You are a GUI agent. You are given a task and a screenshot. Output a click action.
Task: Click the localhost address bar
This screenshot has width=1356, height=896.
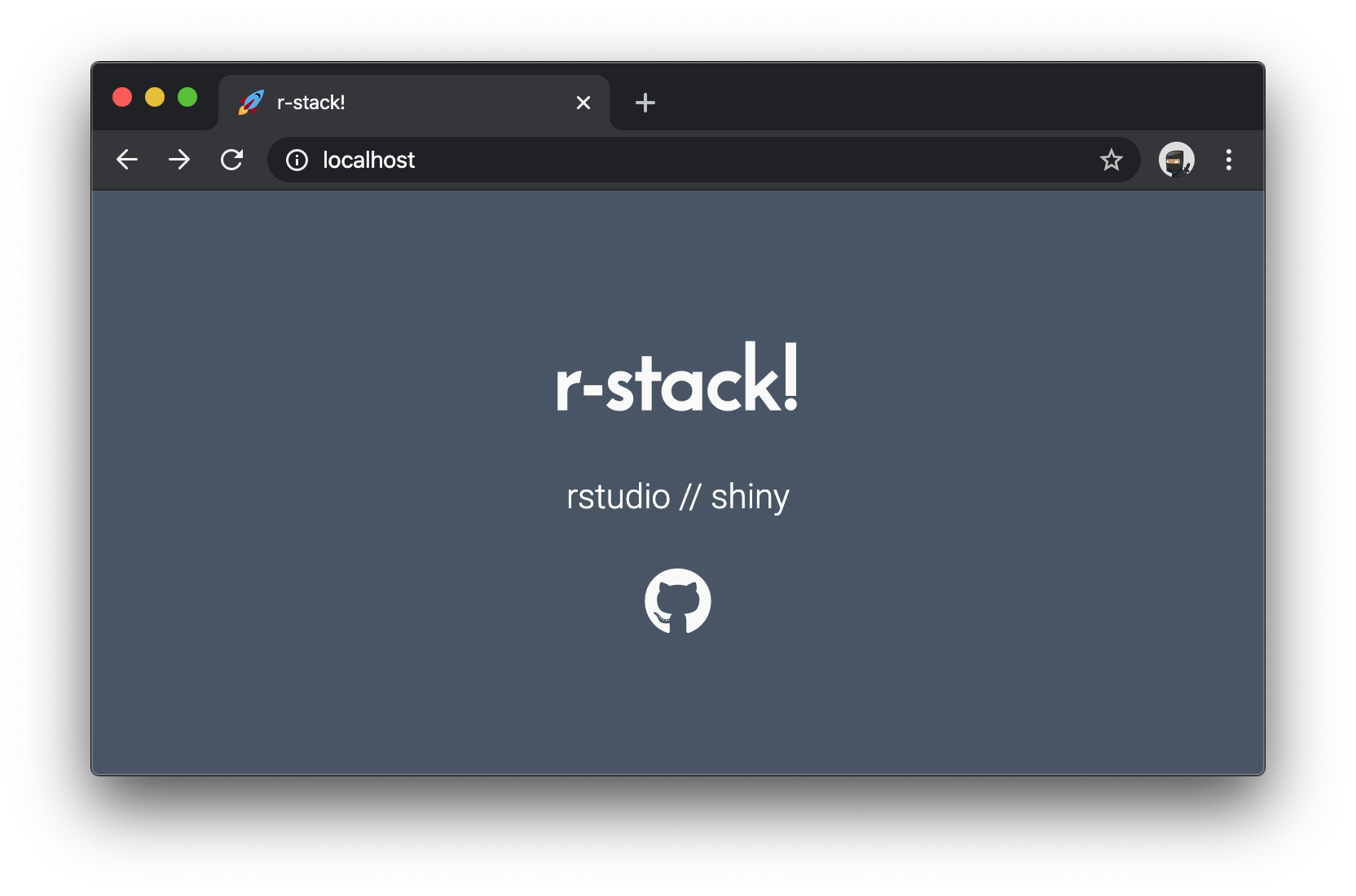703,160
